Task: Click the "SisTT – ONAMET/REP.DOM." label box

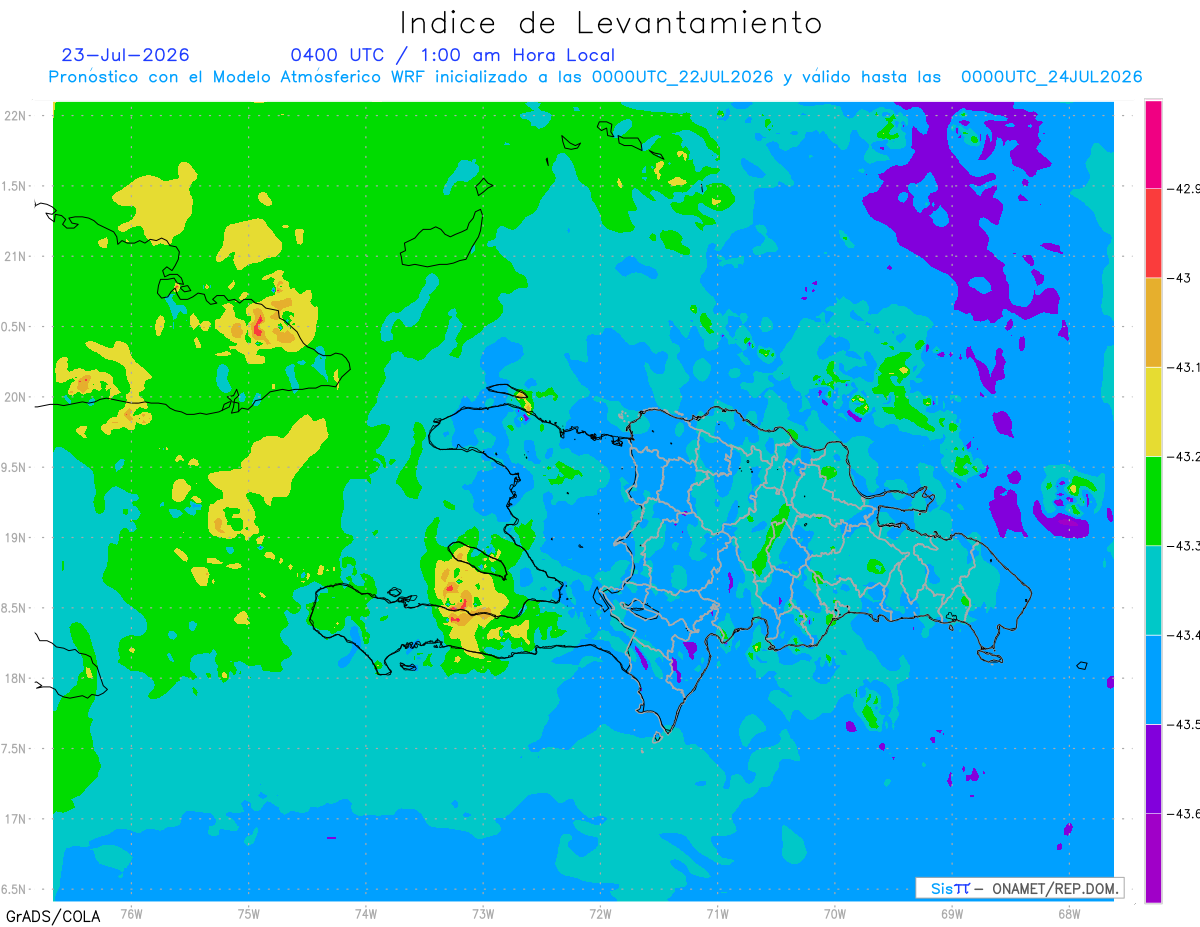Action: [1020, 888]
